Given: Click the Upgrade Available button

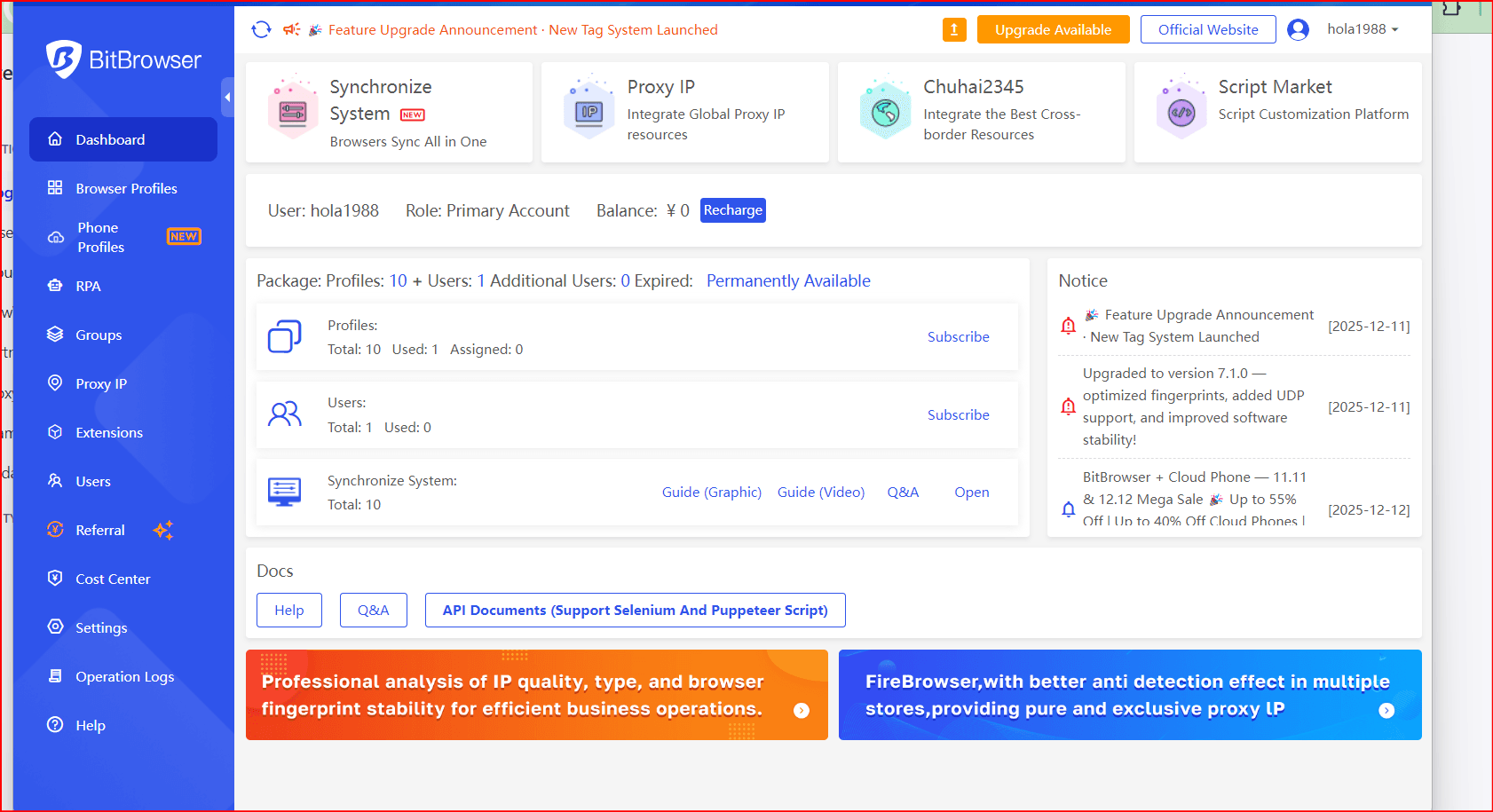Looking at the screenshot, I should [x=1053, y=29].
